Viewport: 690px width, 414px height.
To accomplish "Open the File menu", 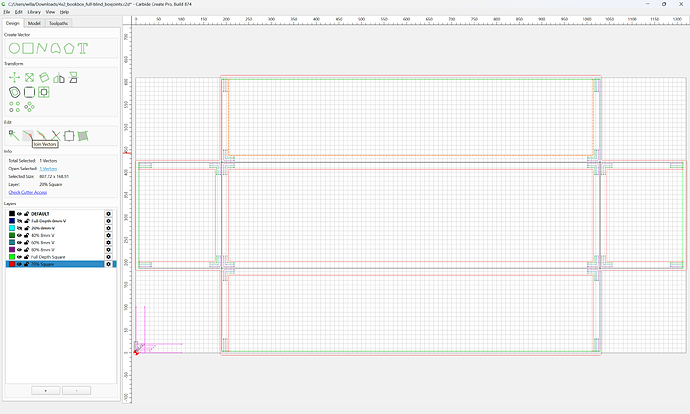I will coord(7,12).
